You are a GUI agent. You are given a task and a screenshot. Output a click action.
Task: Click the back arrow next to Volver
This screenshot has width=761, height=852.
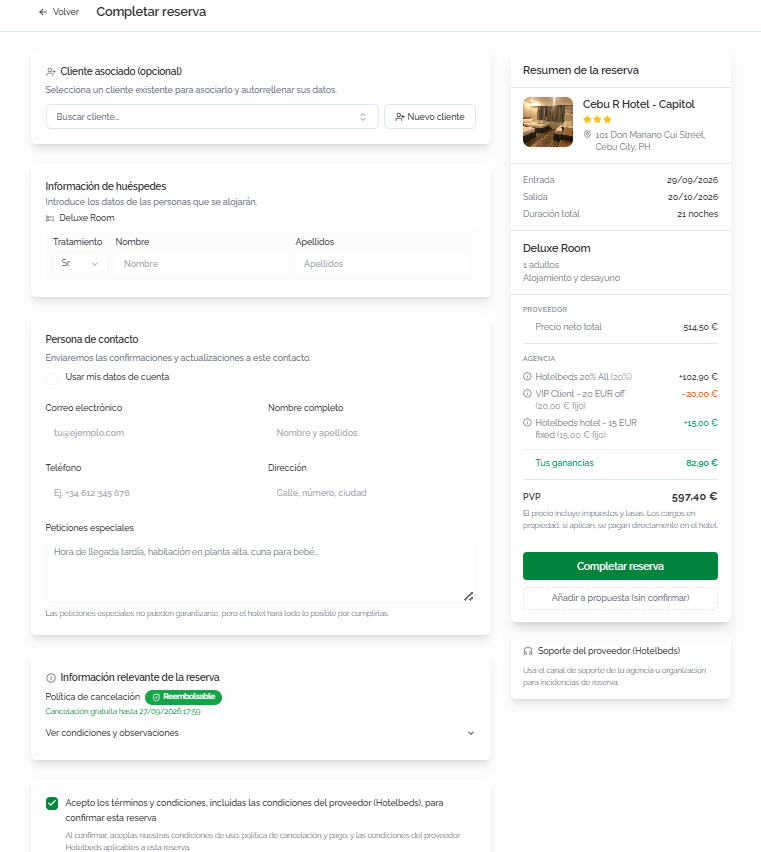coord(43,12)
